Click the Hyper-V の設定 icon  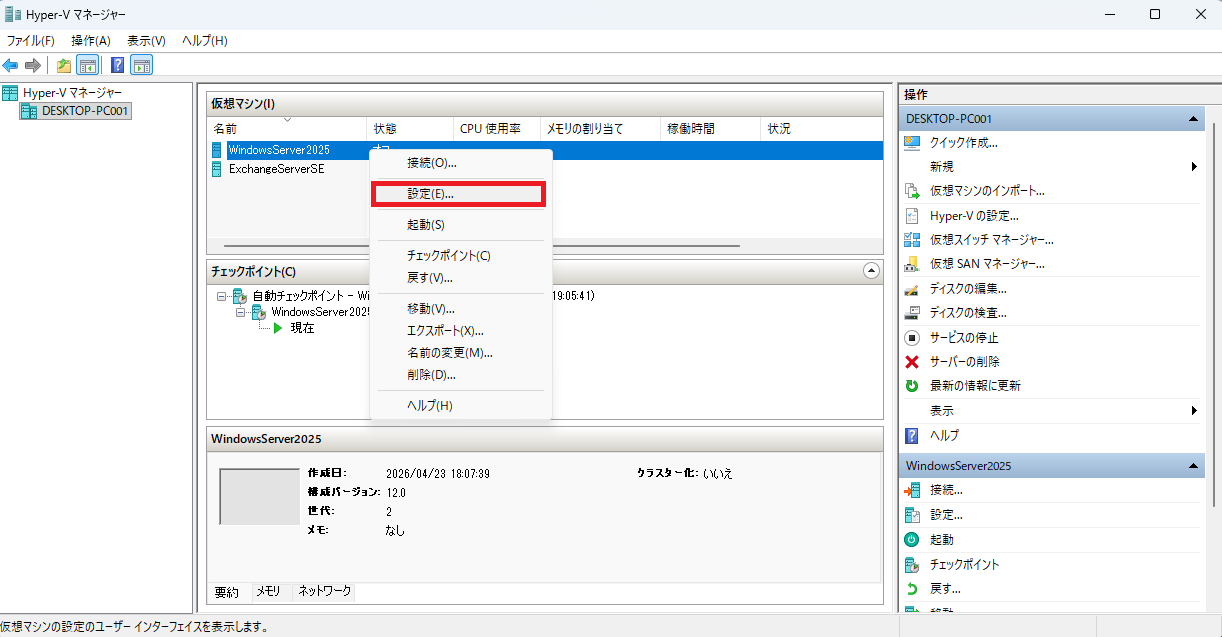tap(911, 215)
